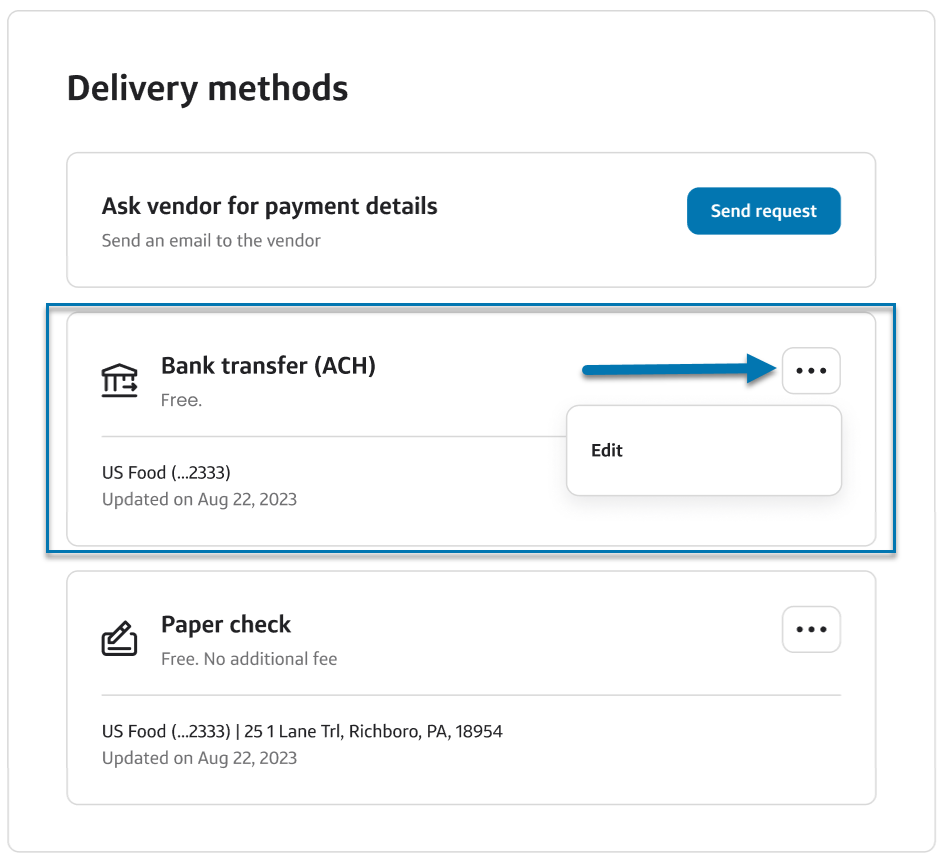The height and width of the screenshot is (855, 945).
Task: Click the paper check pen icon
Action: 120,639
